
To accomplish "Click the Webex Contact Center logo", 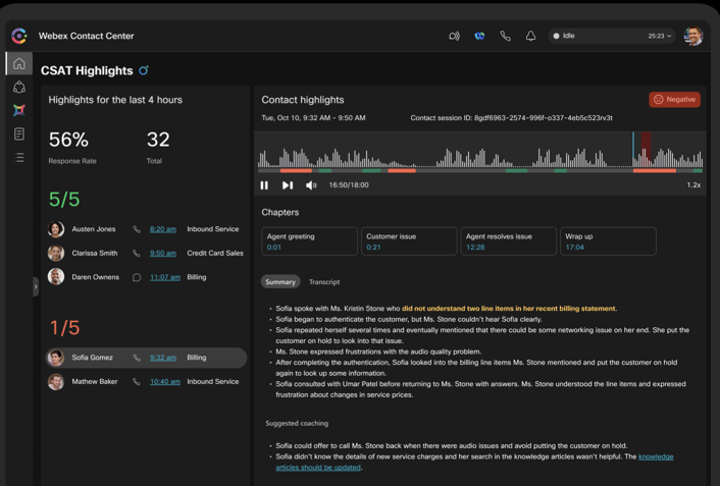I will 19,36.
